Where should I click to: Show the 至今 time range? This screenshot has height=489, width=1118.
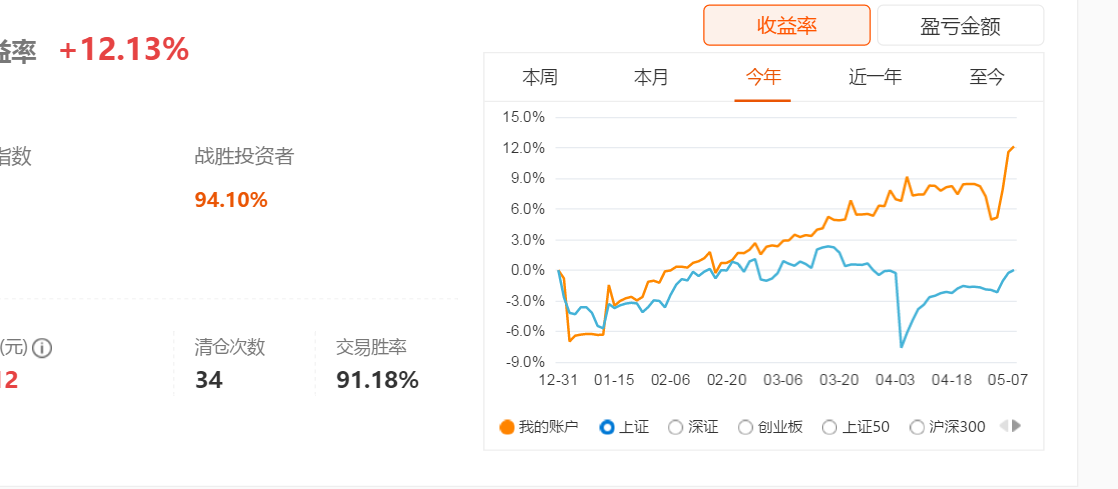pyautogui.click(x=987, y=77)
